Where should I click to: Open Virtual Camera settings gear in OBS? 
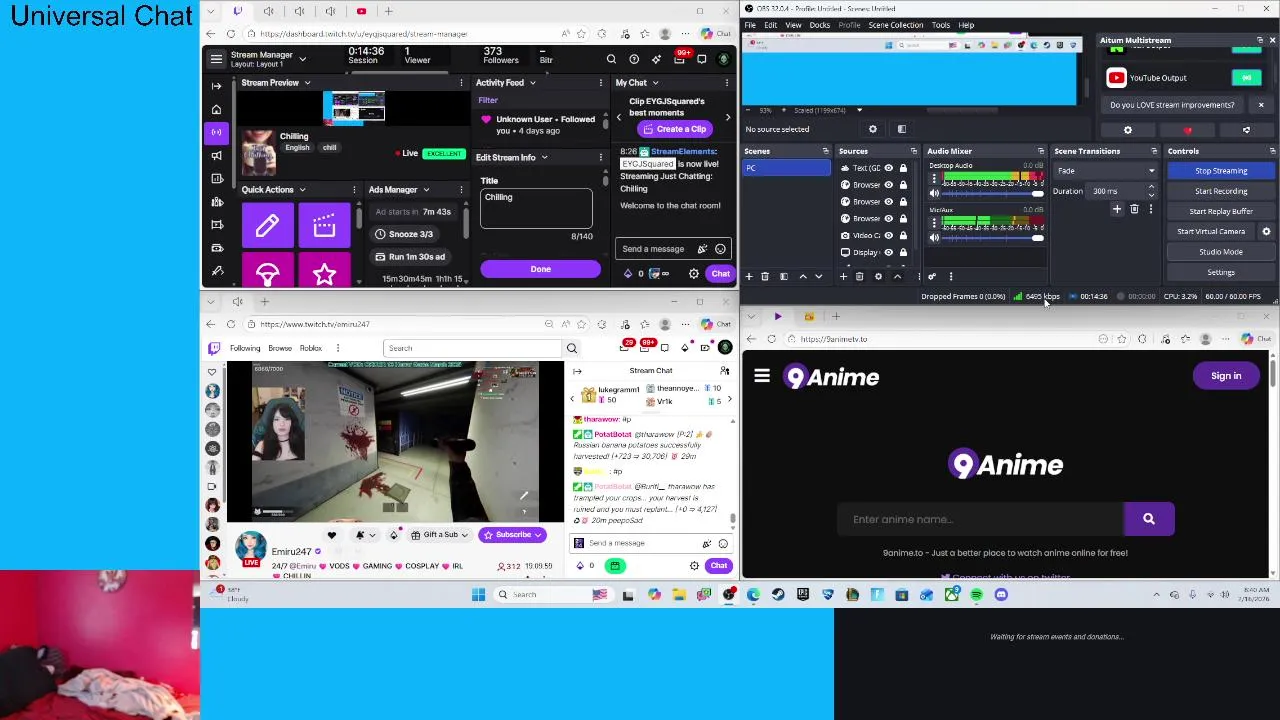click(1266, 231)
